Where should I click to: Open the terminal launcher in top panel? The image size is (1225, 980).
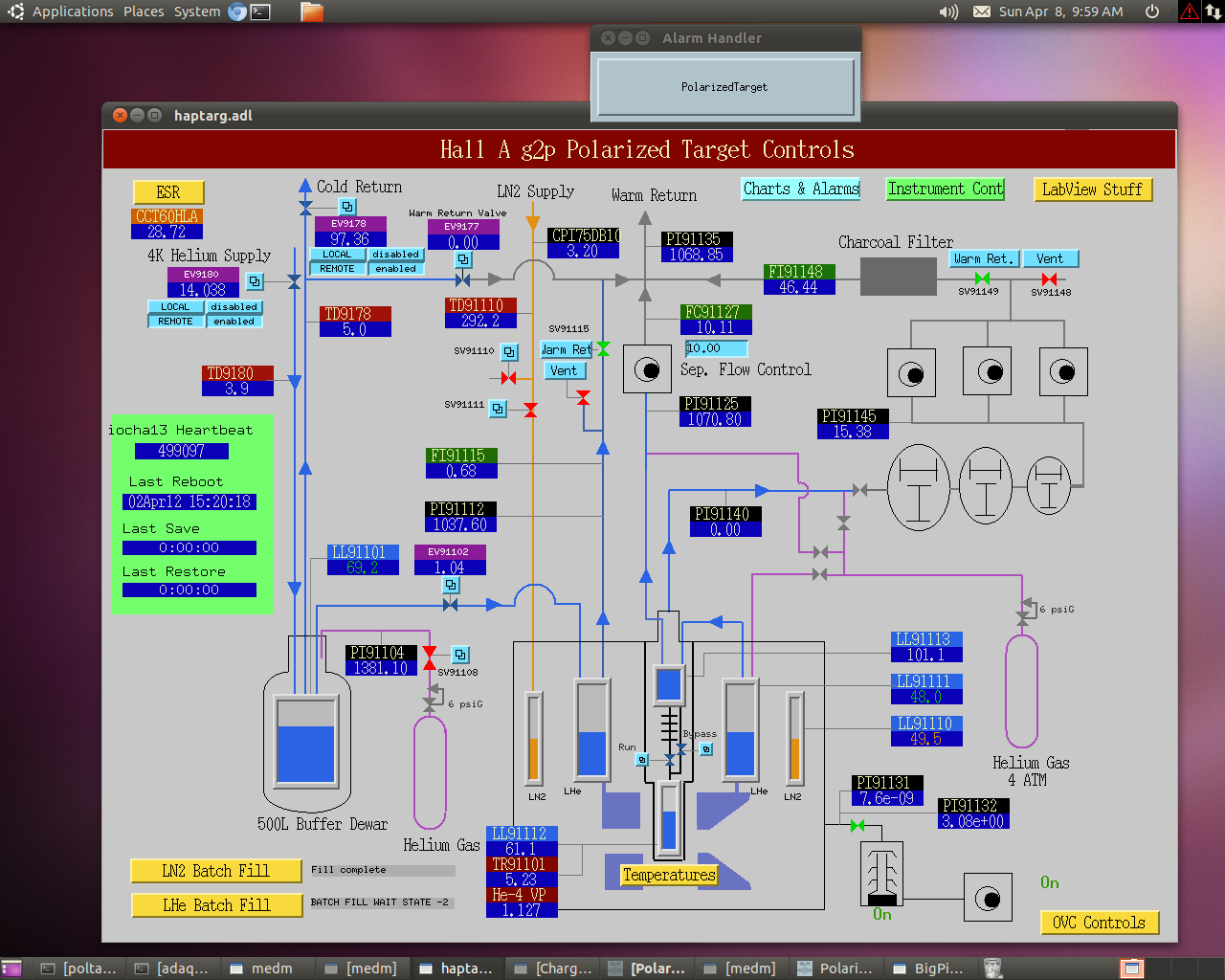[260, 11]
